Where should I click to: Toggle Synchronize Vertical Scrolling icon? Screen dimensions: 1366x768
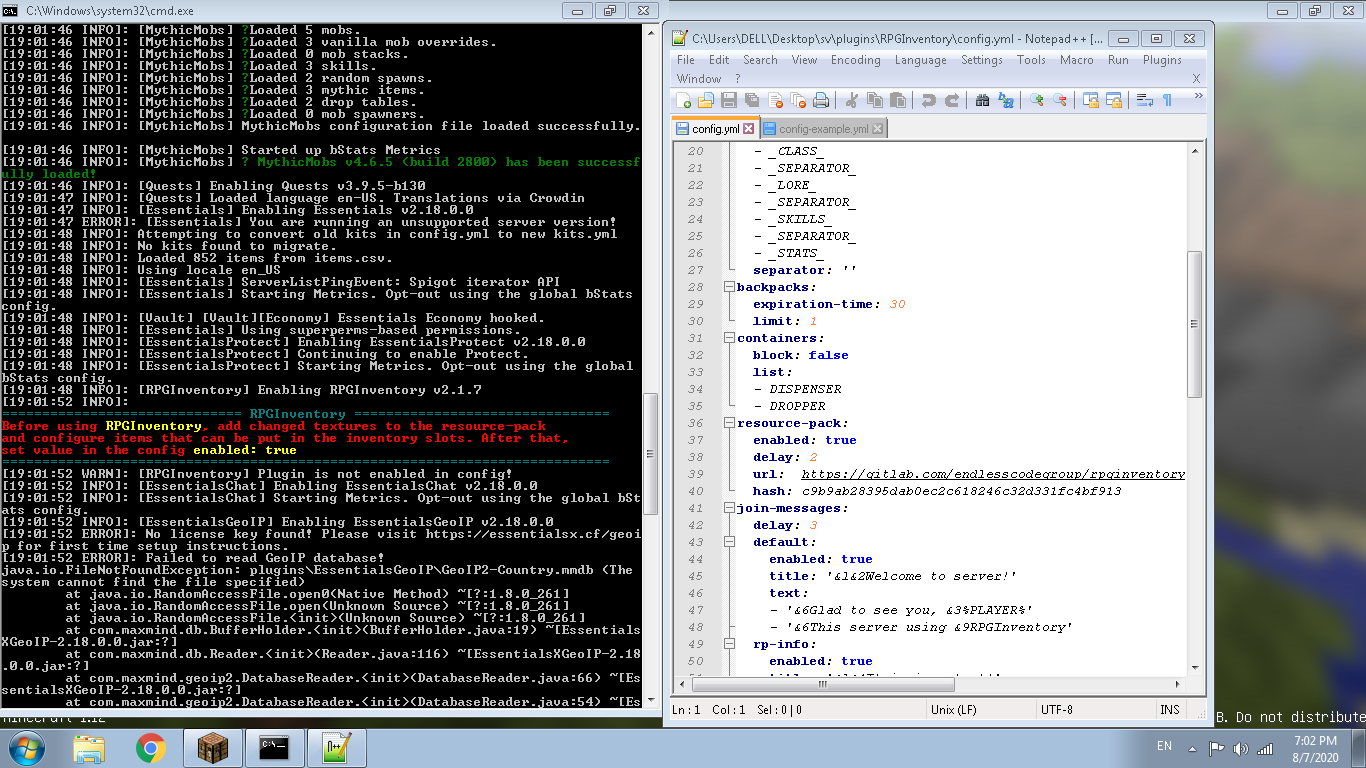1090,100
